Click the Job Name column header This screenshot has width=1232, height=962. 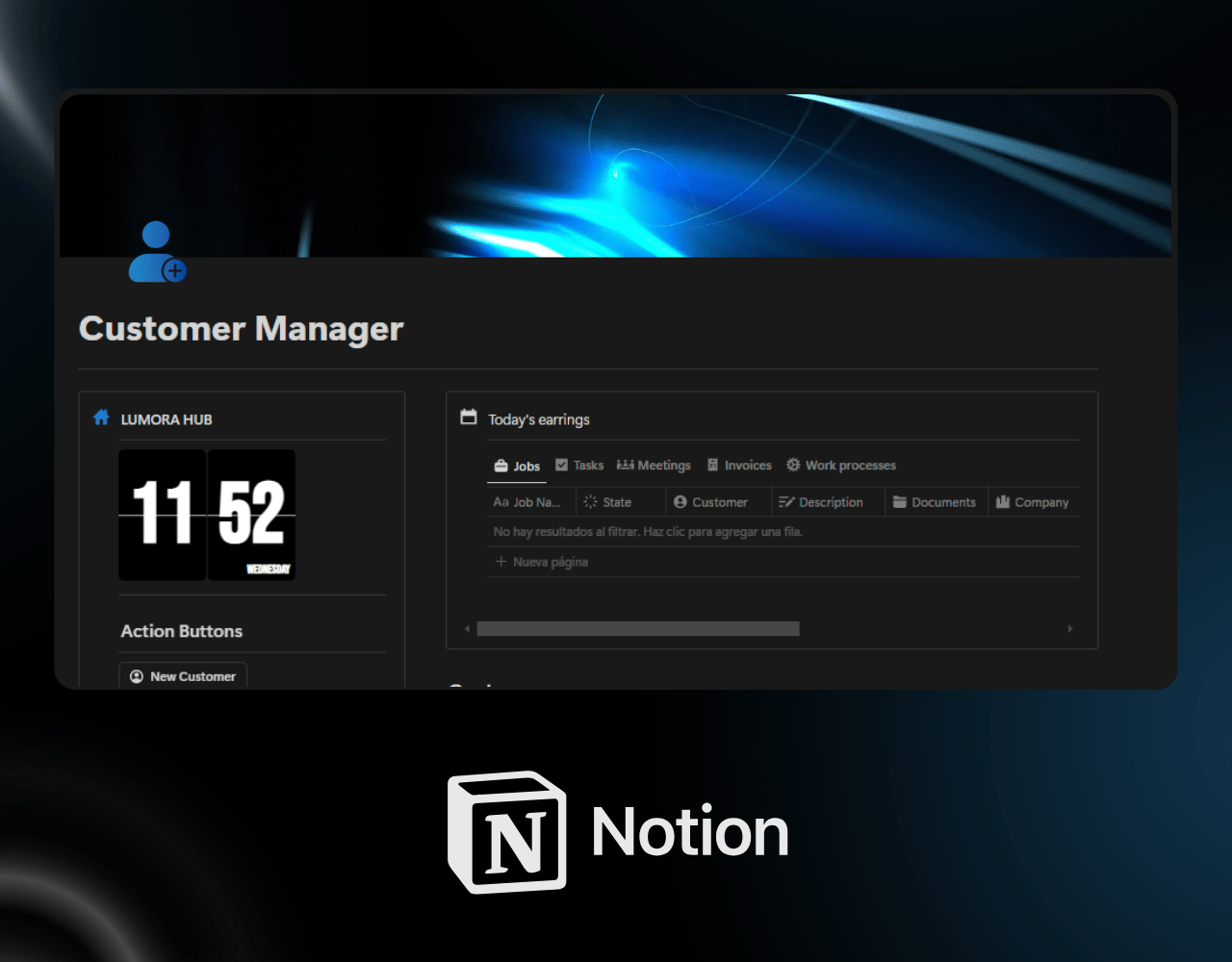tap(531, 502)
